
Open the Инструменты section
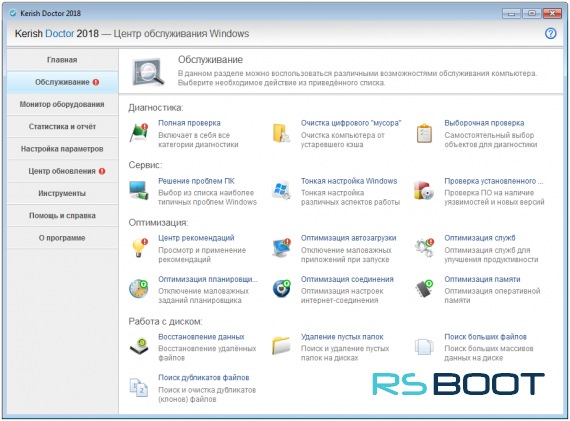pyautogui.click(x=62, y=193)
